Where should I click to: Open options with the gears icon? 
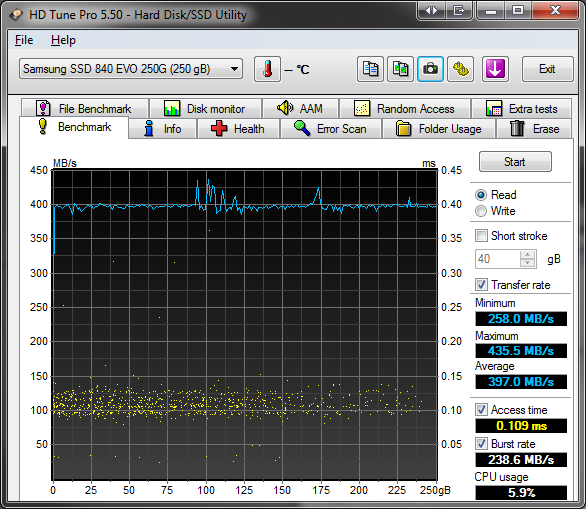coord(460,69)
